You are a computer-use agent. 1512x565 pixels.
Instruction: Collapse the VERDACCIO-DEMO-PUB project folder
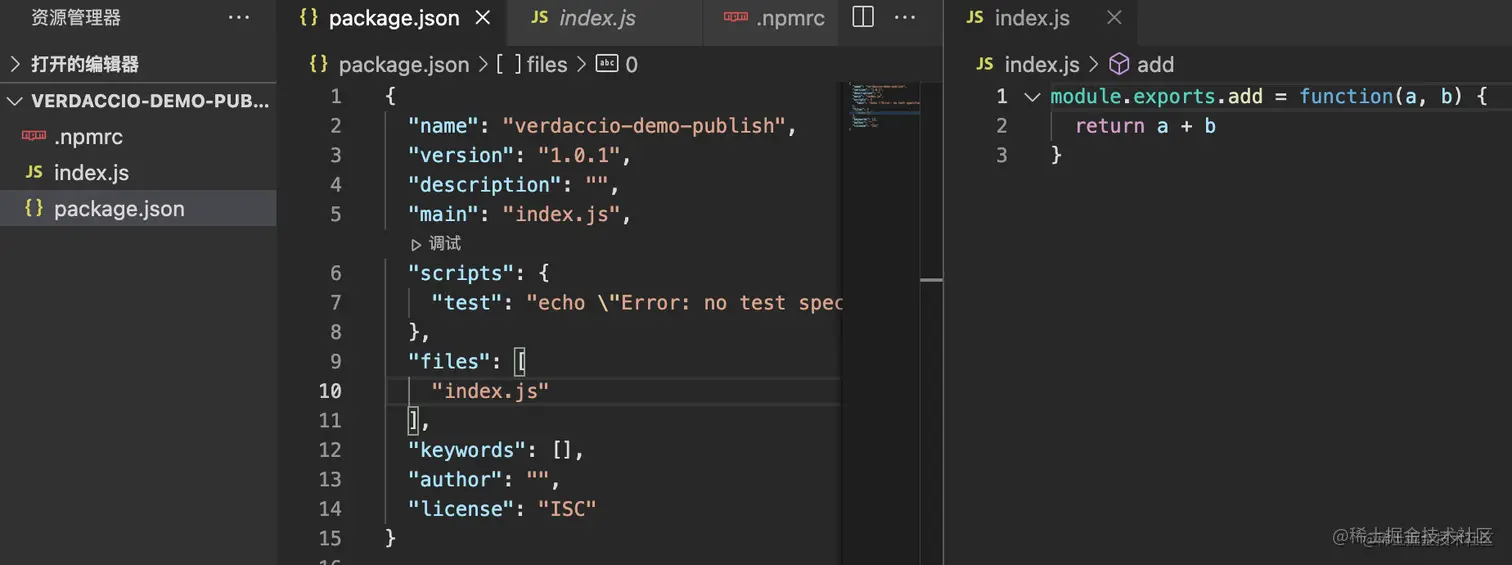[138, 101]
